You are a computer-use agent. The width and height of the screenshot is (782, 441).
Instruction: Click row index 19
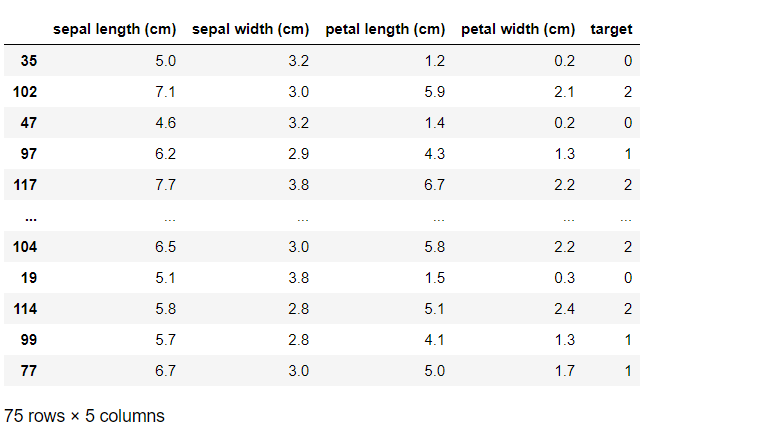[28, 277]
